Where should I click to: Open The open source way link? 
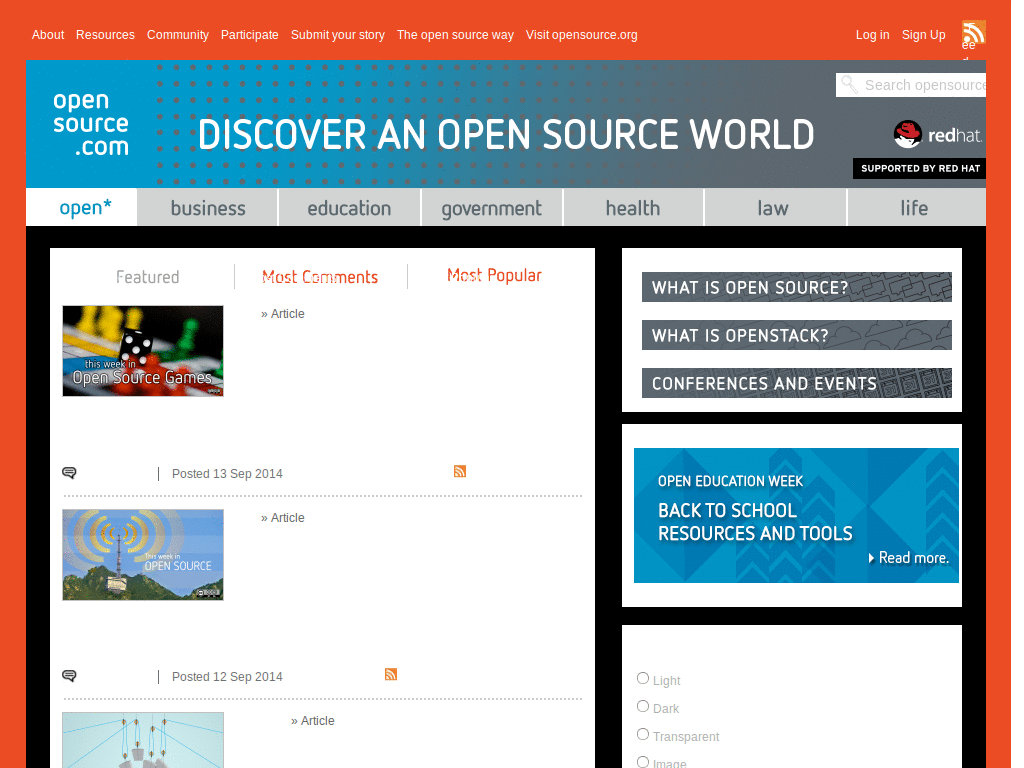455,35
